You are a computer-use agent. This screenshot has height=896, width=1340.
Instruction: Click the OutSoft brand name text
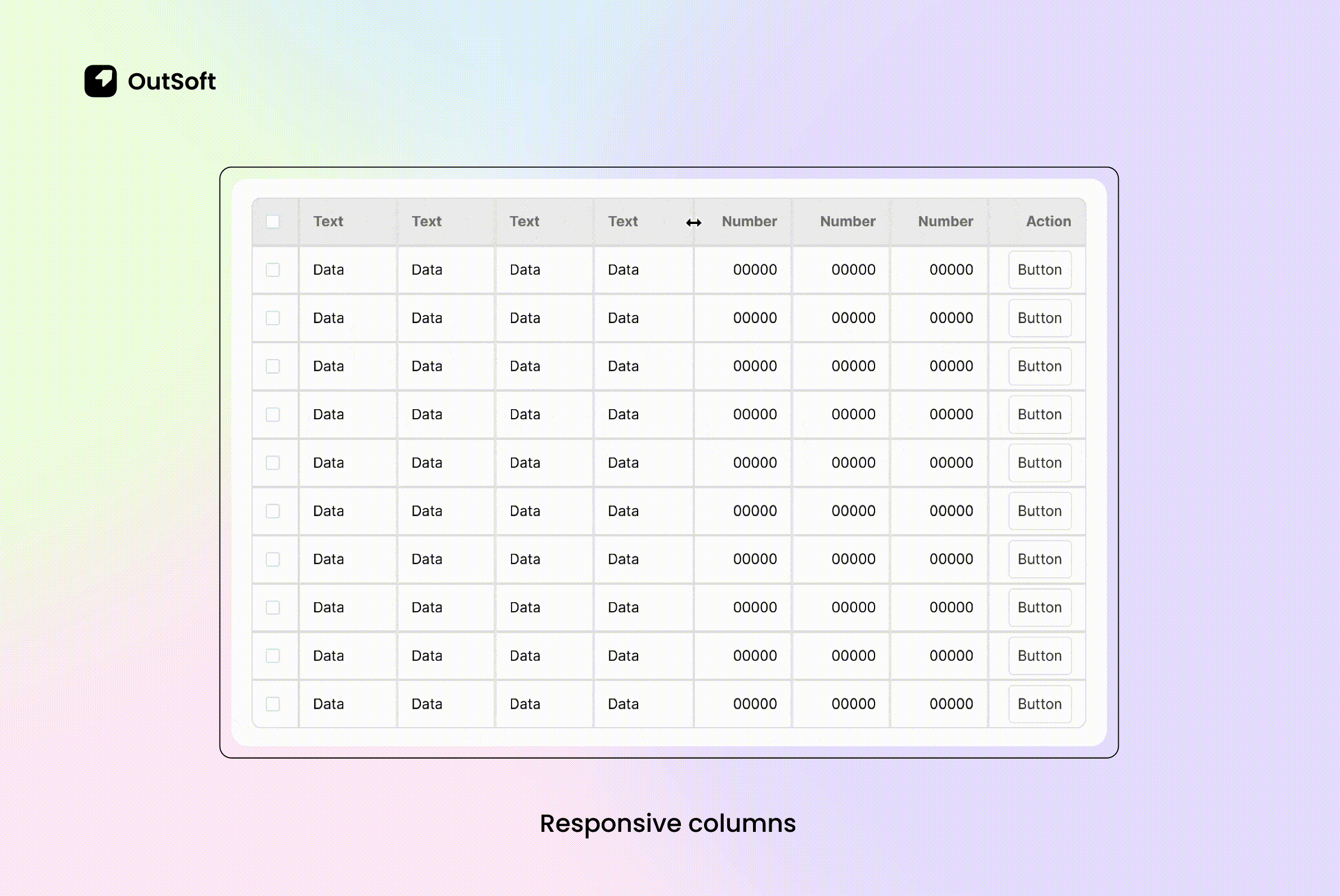(172, 82)
